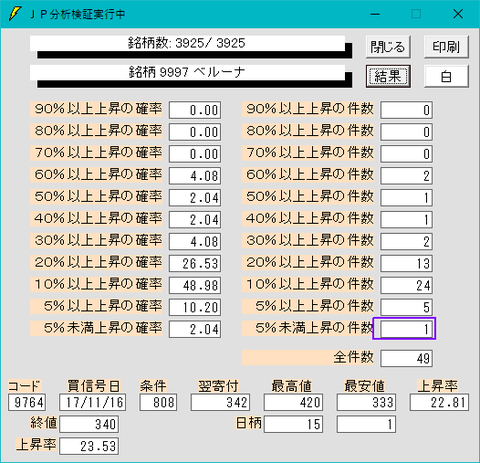Click the 20%以上上昇の件数 label
Image resolution: width=480 pixels, height=463 pixels.
click(x=308, y=263)
